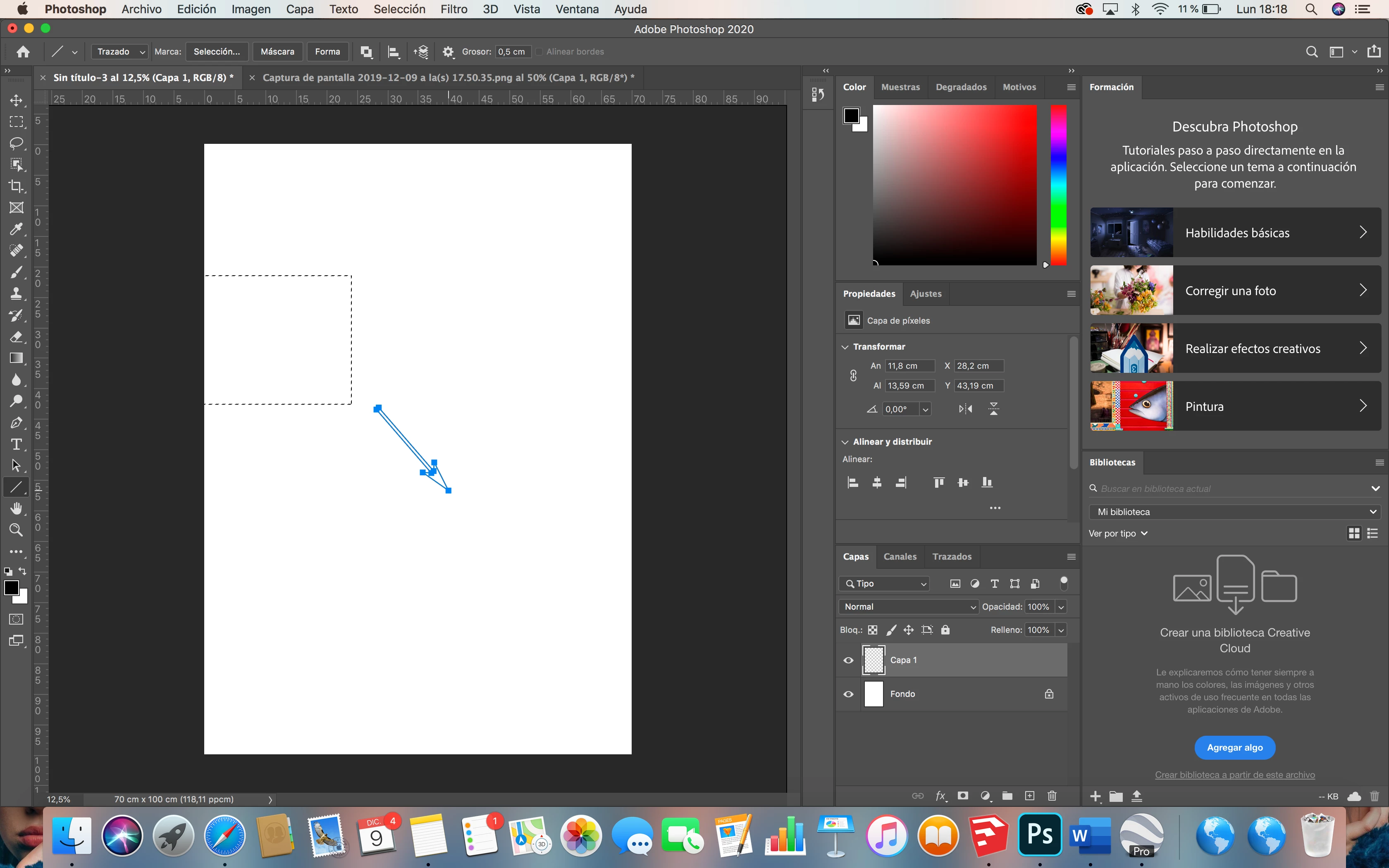Hide the Capa 1 layer

point(848,660)
